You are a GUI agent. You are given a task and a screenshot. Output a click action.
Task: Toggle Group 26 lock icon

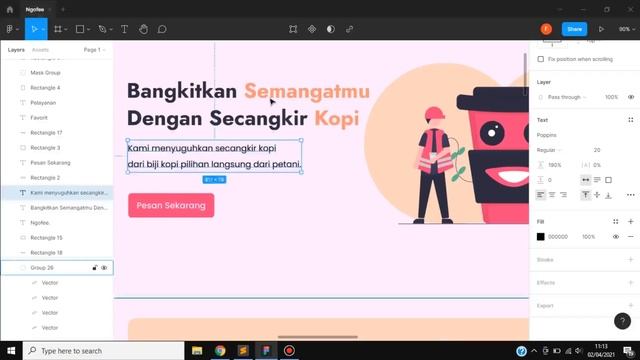[95, 268]
